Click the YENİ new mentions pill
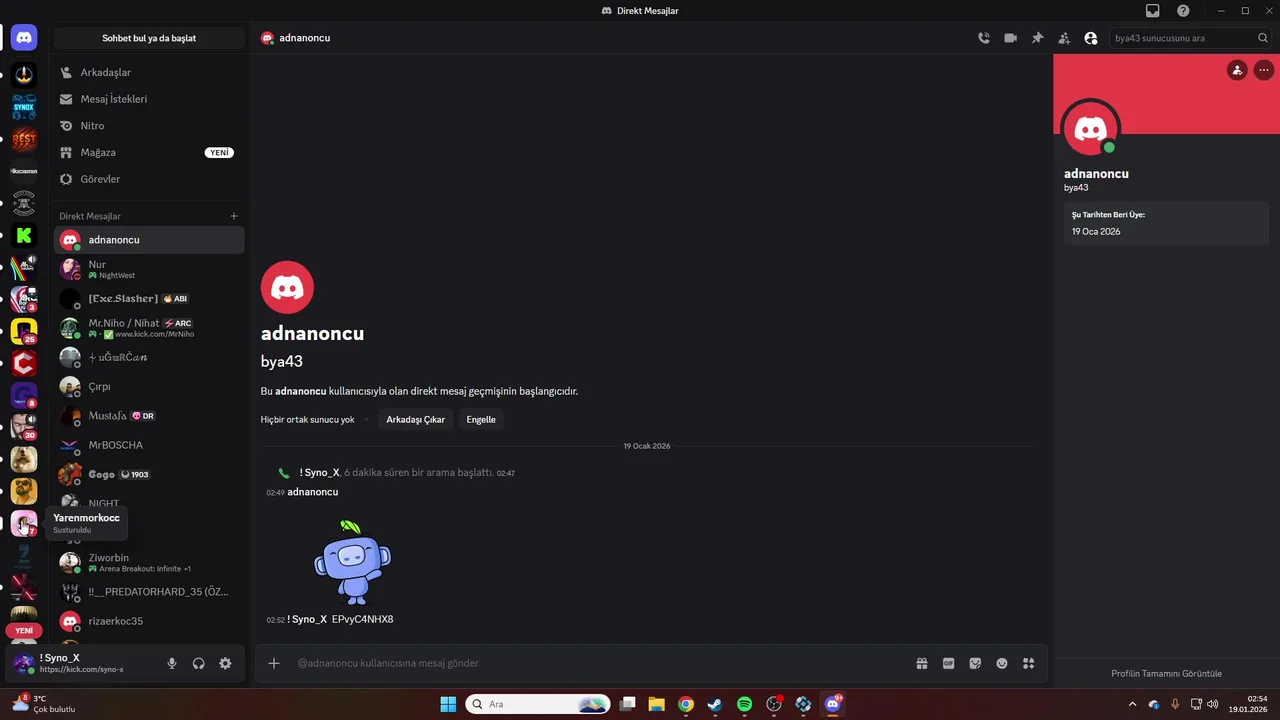1280x720 pixels. point(24,631)
